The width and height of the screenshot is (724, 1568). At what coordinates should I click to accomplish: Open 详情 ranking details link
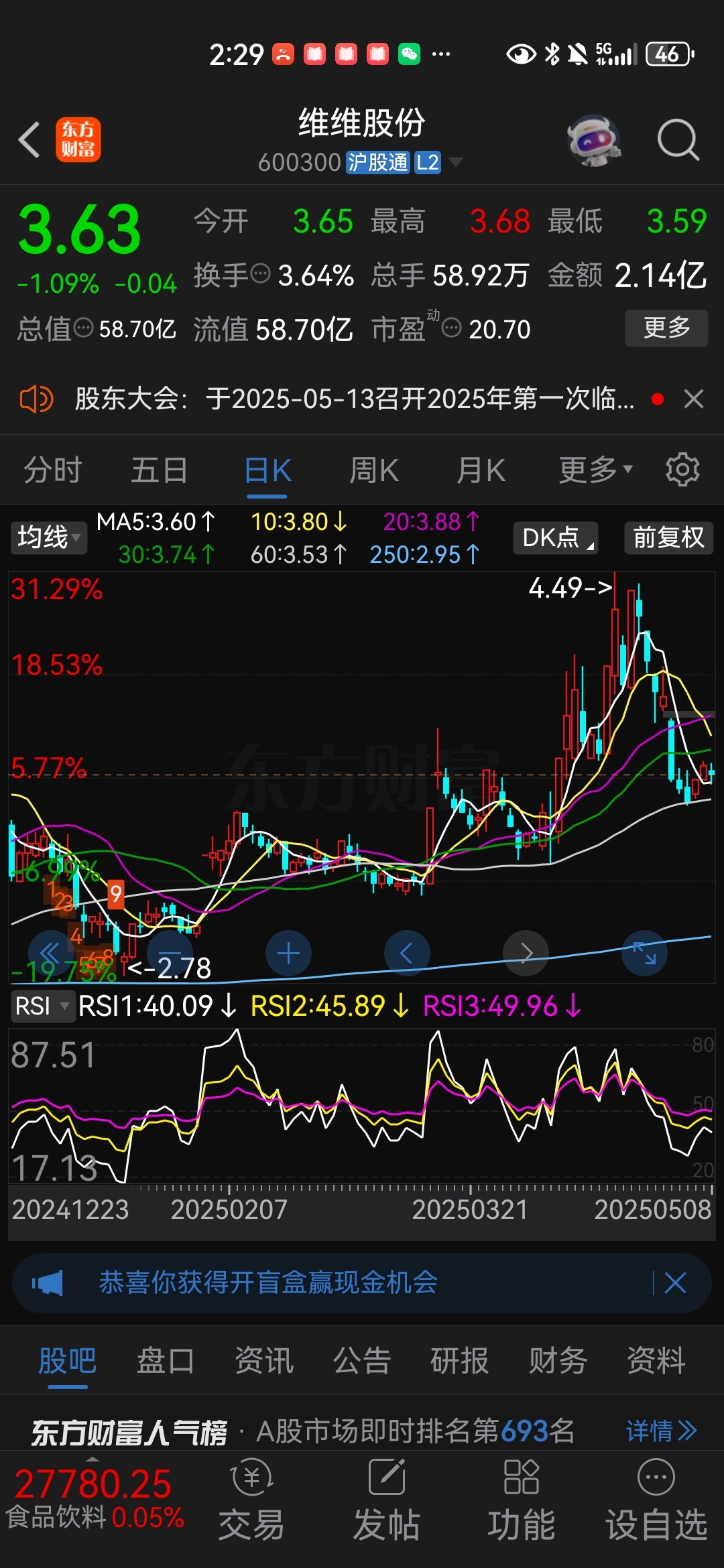pyautogui.click(x=662, y=1431)
